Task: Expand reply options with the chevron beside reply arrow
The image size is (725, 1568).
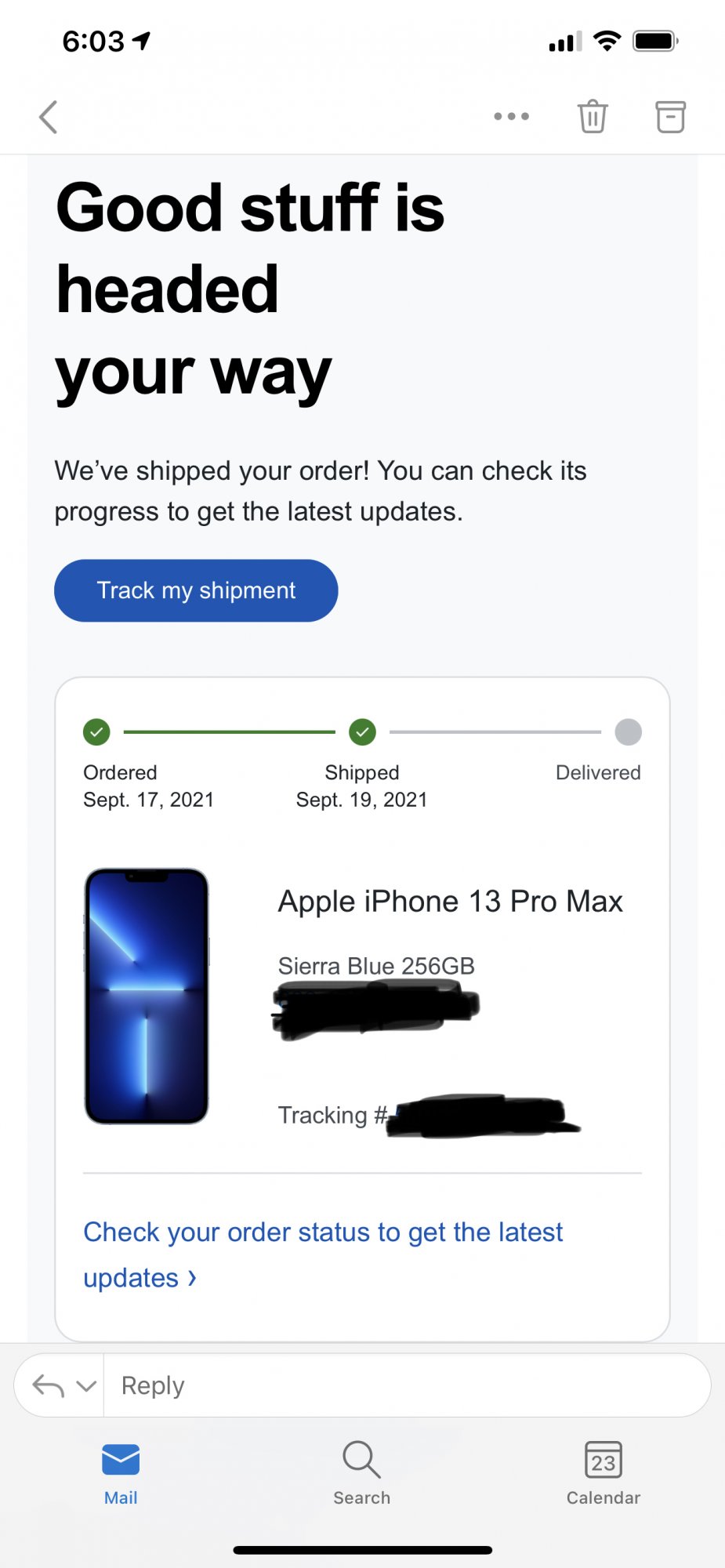Action: click(86, 1386)
